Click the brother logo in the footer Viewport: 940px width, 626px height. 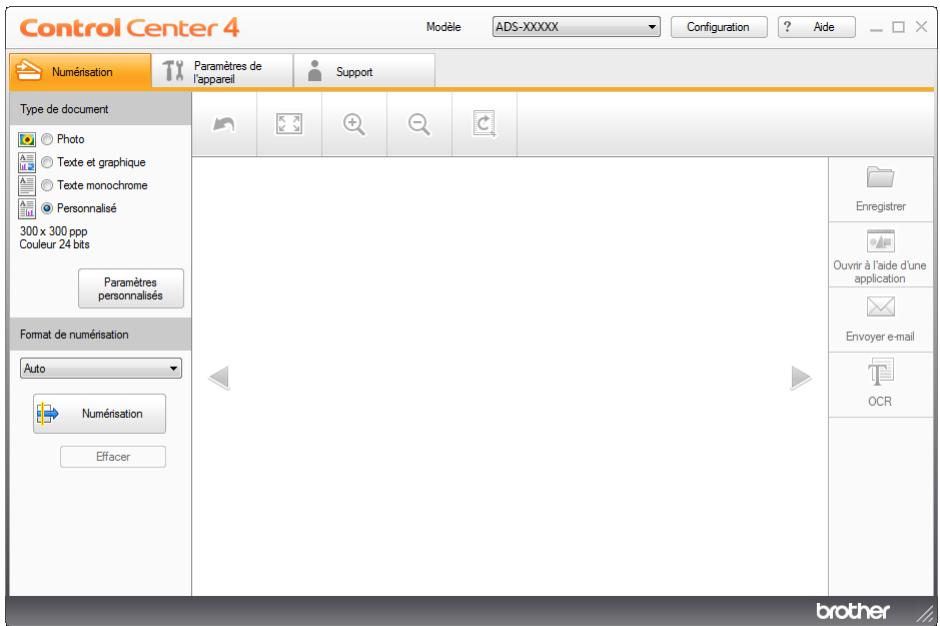pos(853,611)
